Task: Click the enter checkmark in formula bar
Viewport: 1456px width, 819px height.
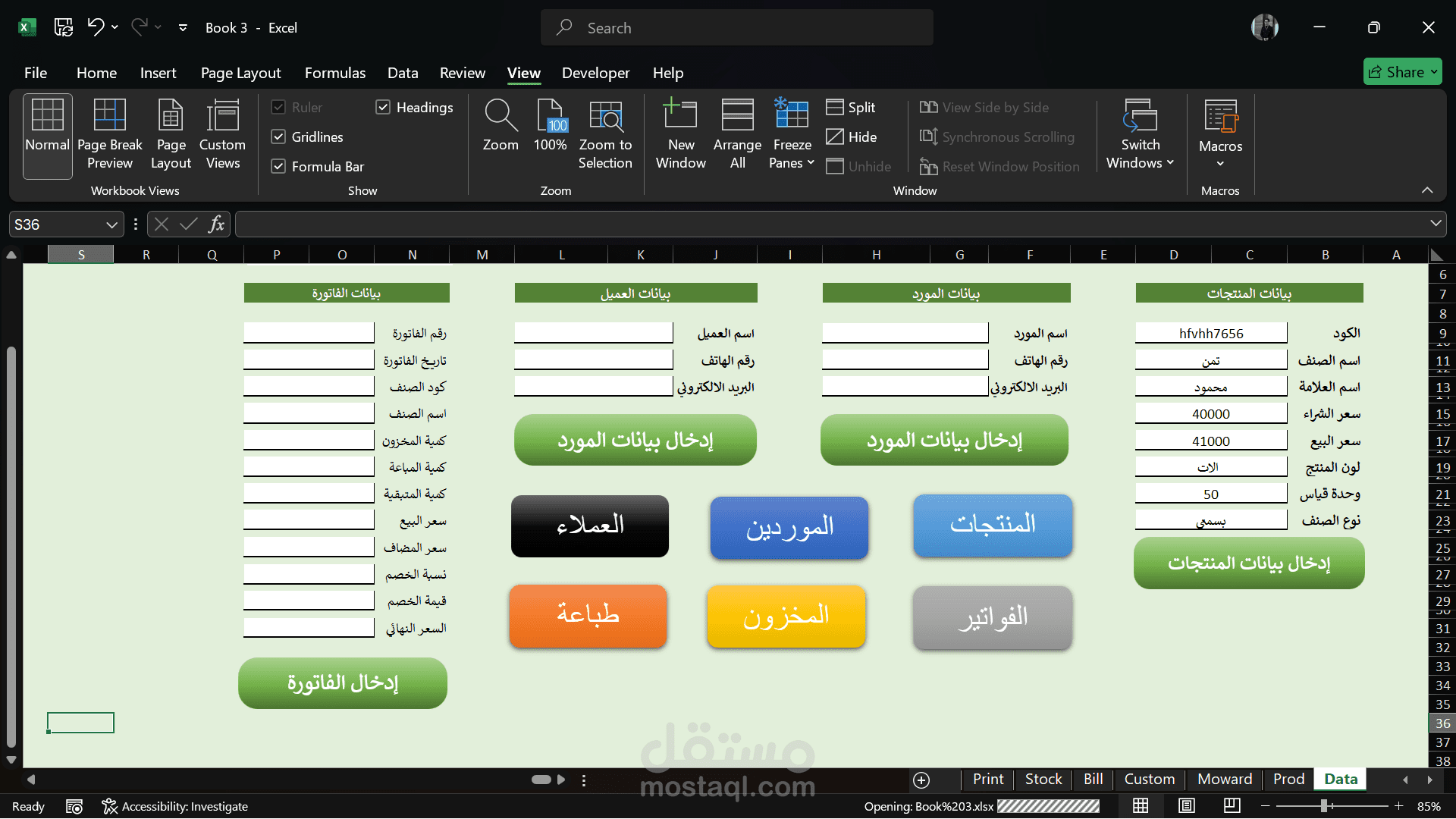Action: click(x=188, y=224)
